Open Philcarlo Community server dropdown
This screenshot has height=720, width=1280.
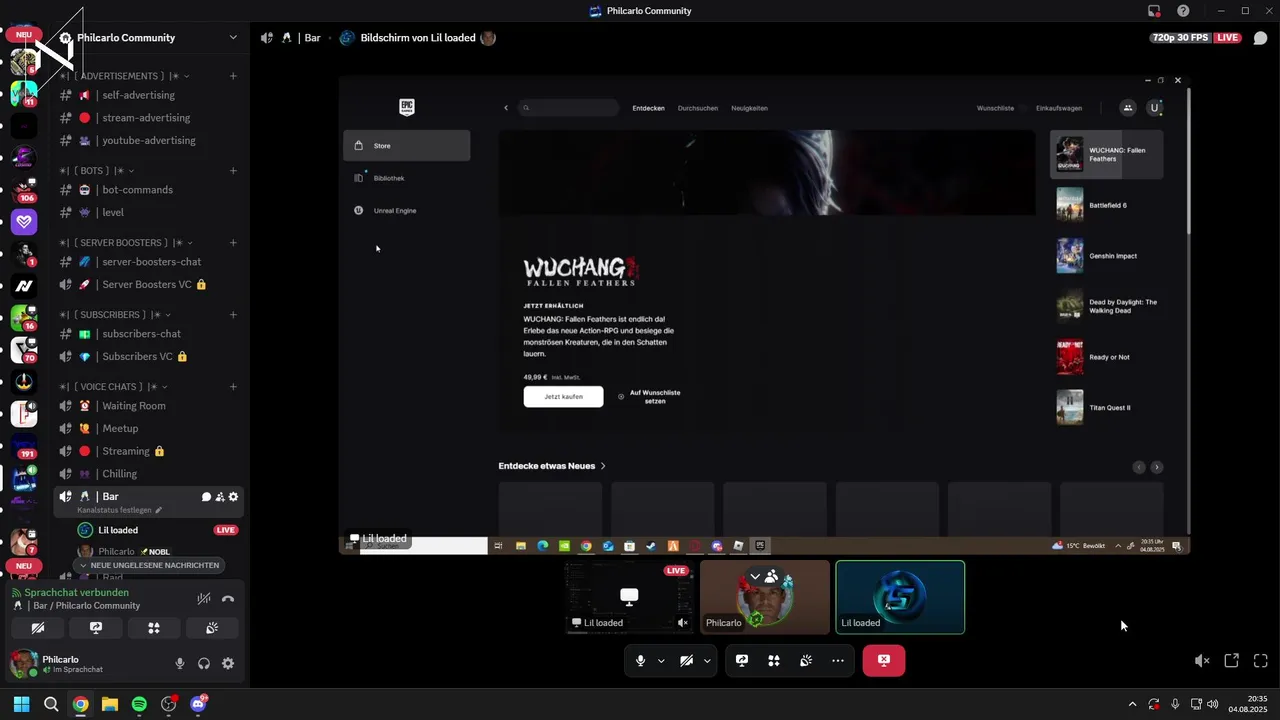click(x=233, y=38)
